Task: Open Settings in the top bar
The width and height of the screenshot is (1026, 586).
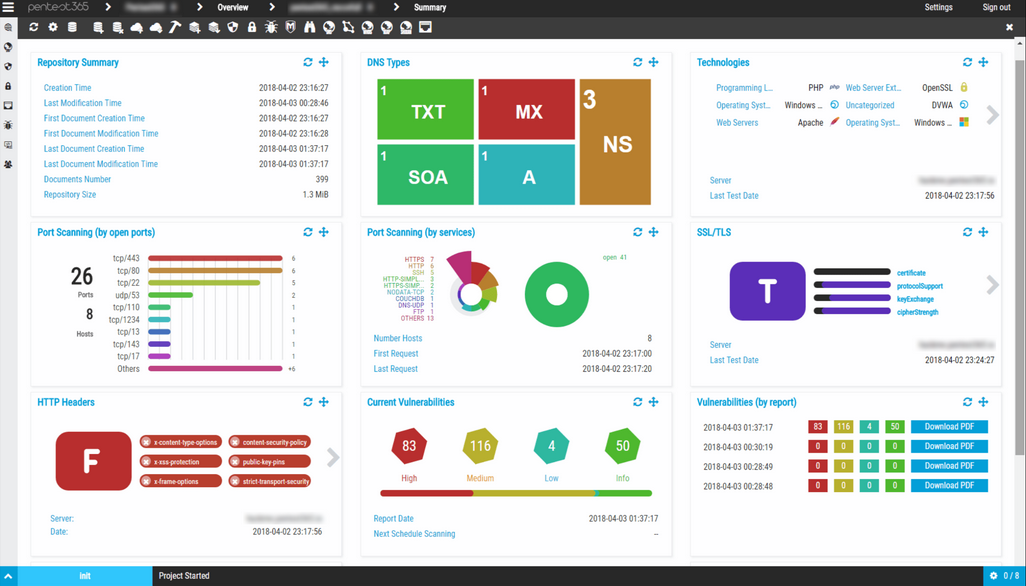Action: click(x=938, y=7)
